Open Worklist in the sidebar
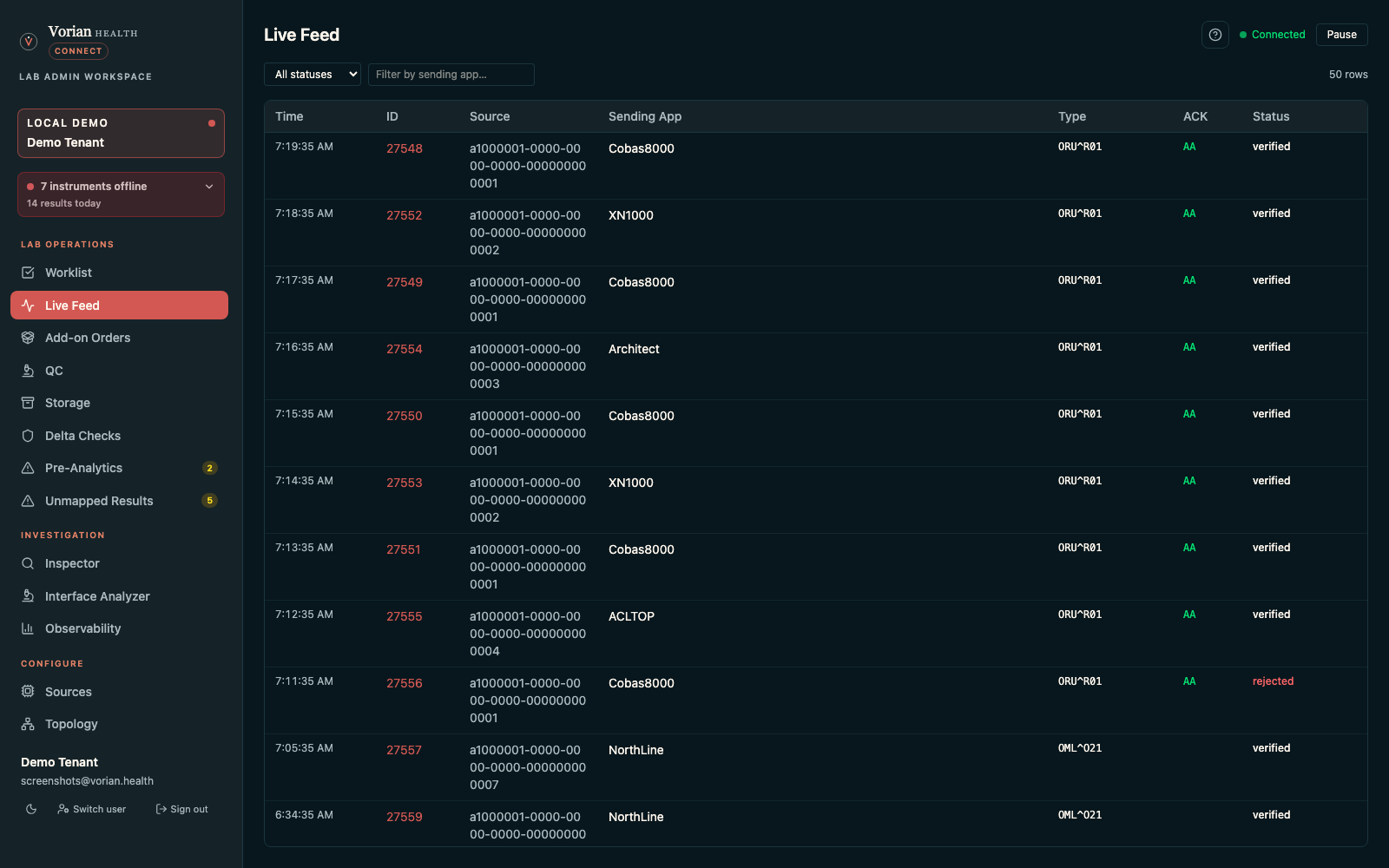 [x=119, y=273]
